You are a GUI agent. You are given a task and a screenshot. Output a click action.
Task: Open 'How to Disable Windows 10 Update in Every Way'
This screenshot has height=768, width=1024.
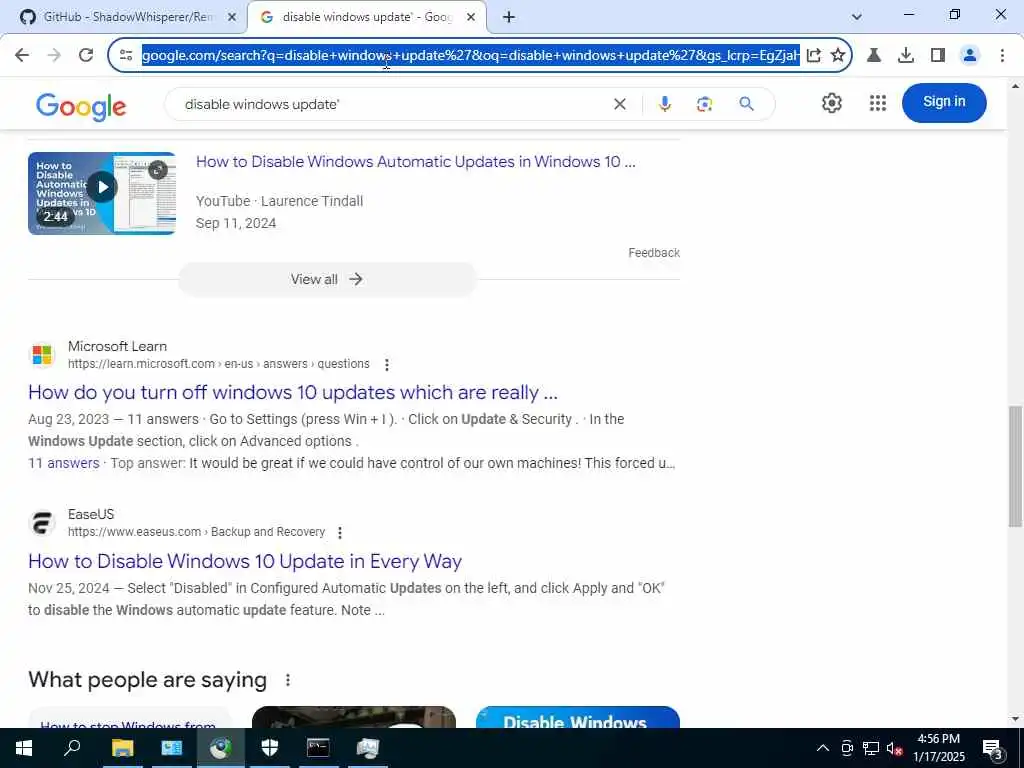pos(245,562)
